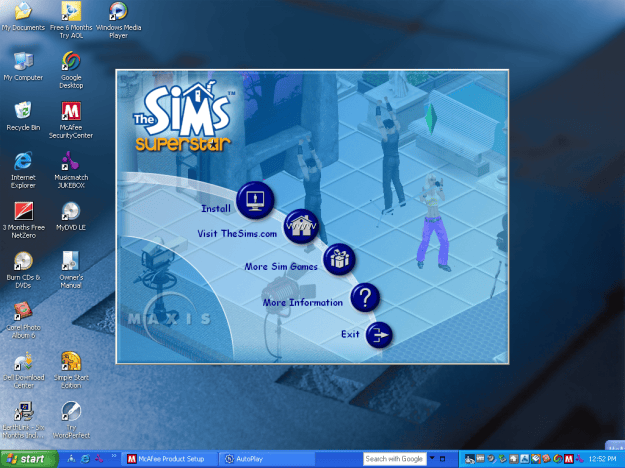Image resolution: width=625 pixels, height=468 pixels.
Task: Click the More Information question mark icon
Action: click(365, 297)
